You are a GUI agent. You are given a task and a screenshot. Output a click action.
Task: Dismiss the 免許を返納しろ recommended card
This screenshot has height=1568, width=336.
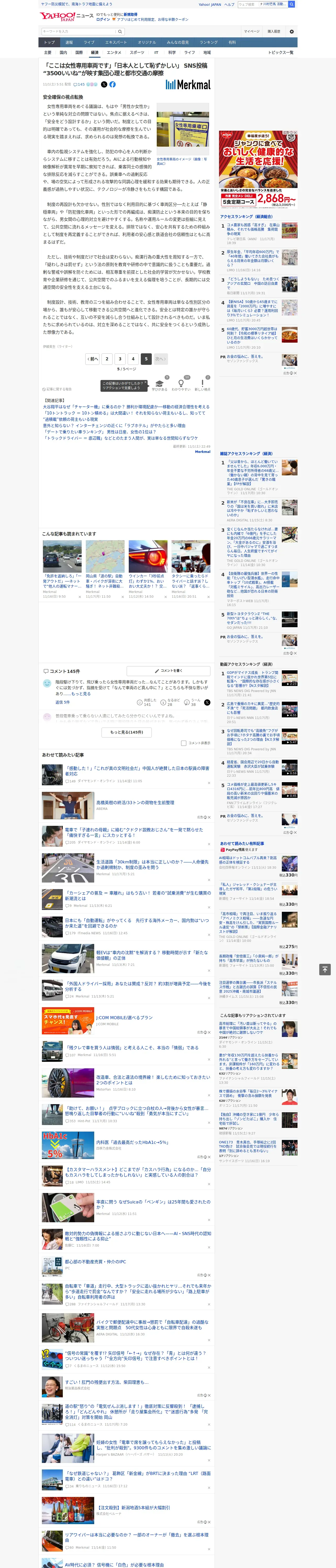pos(79,597)
